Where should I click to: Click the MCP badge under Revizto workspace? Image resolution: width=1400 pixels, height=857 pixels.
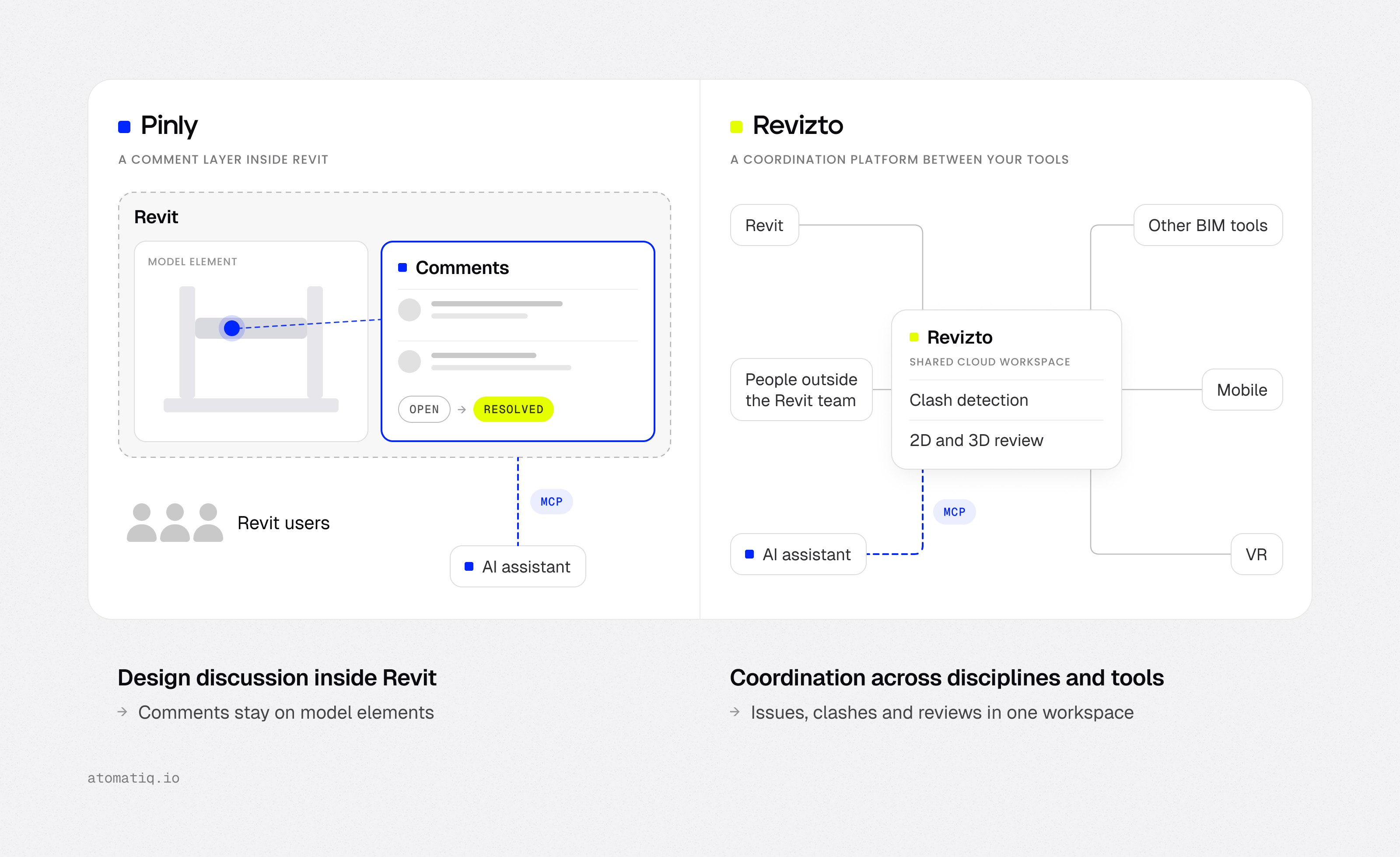955,512
